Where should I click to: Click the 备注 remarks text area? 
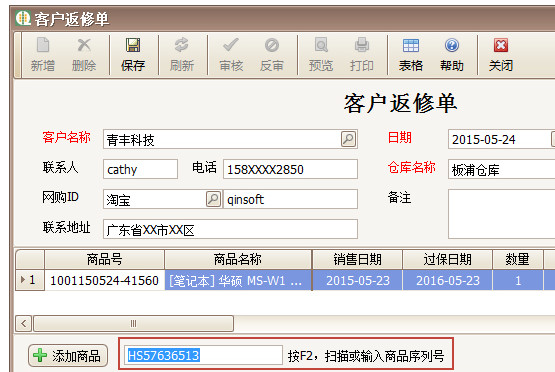(502, 214)
